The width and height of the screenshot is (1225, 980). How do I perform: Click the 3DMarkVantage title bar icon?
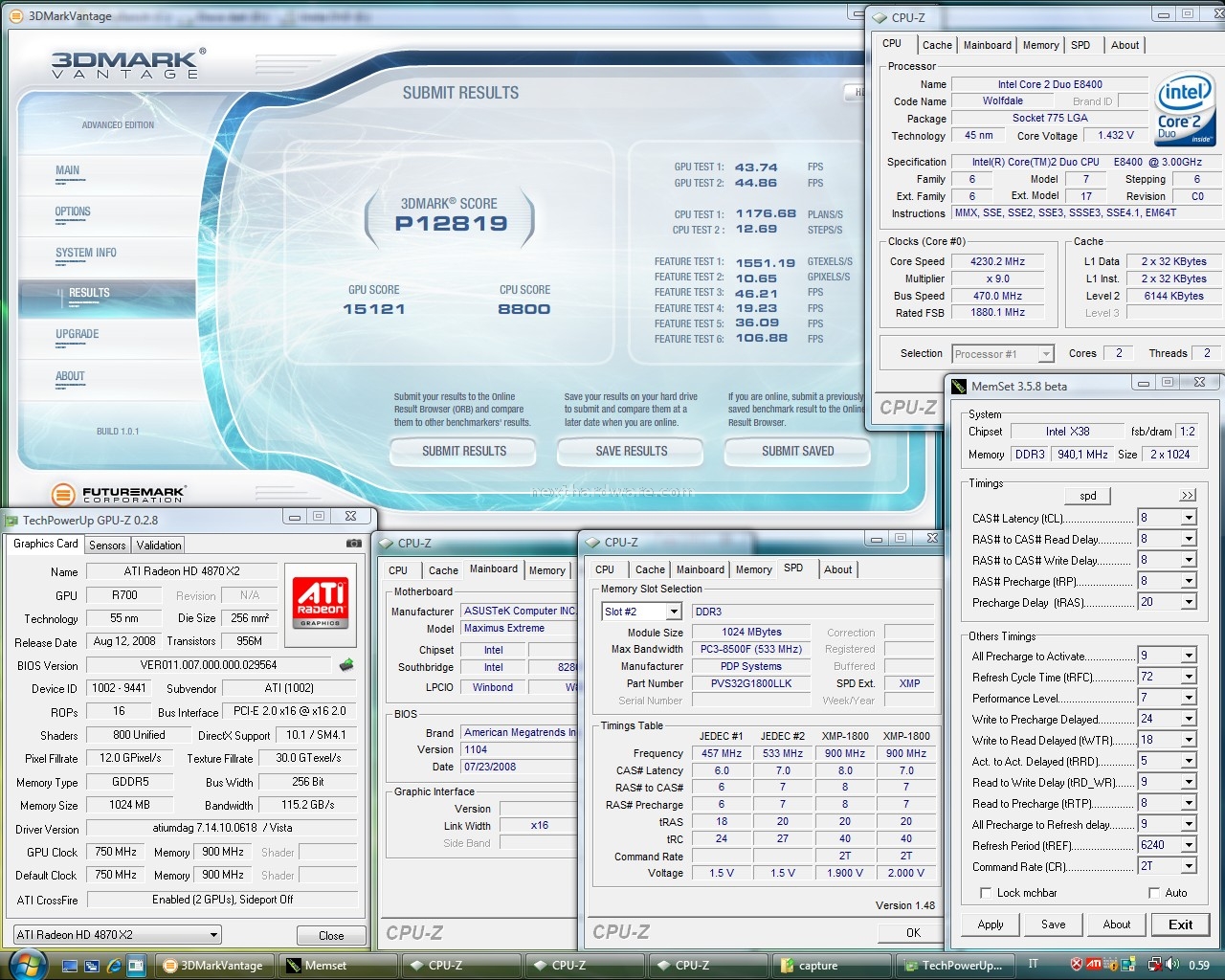[x=16, y=15]
